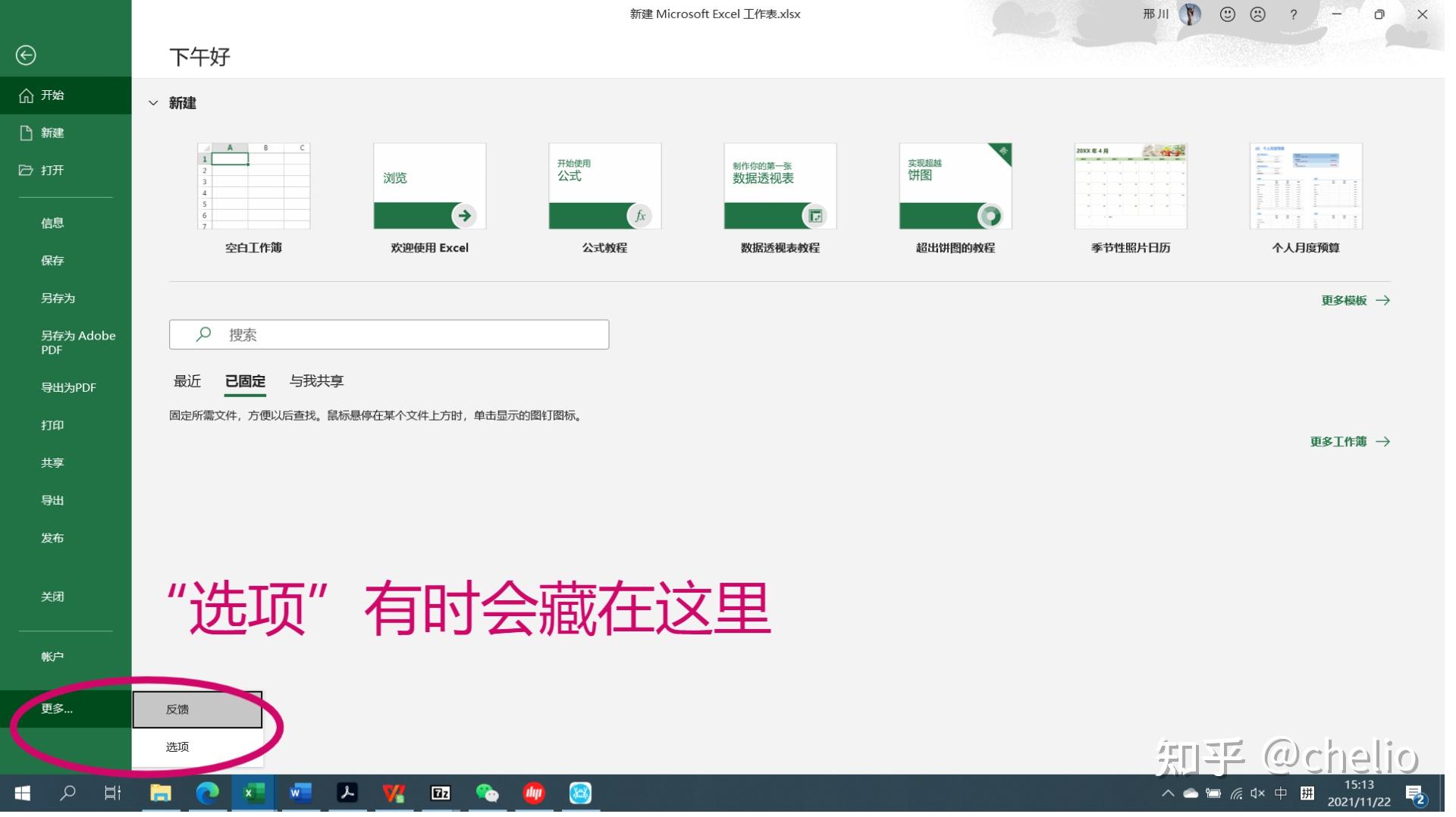This screenshot has width=1456, height=817.
Task: Open the 更多... menu in sidebar
Action: pos(57,709)
